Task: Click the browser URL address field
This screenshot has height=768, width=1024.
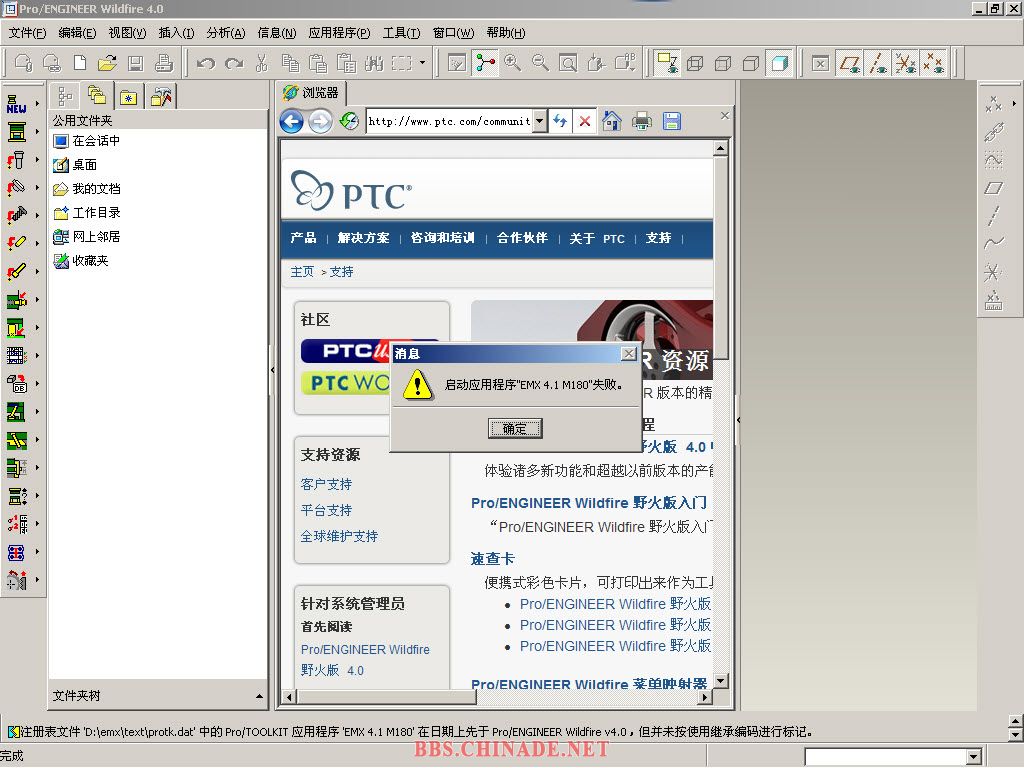Action: coord(449,121)
